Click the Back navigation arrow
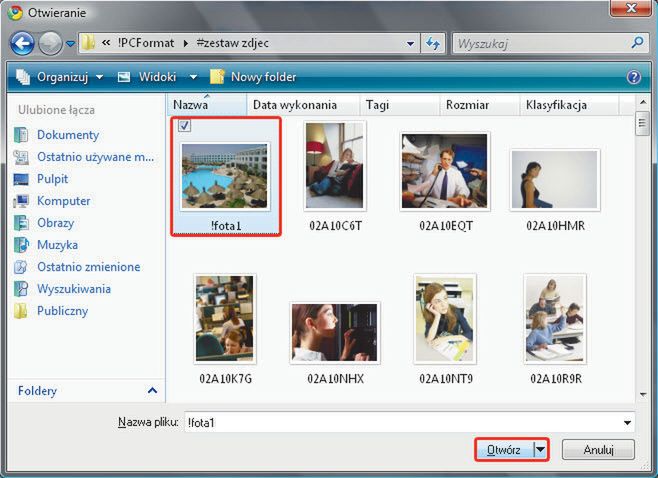 pos(22,43)
